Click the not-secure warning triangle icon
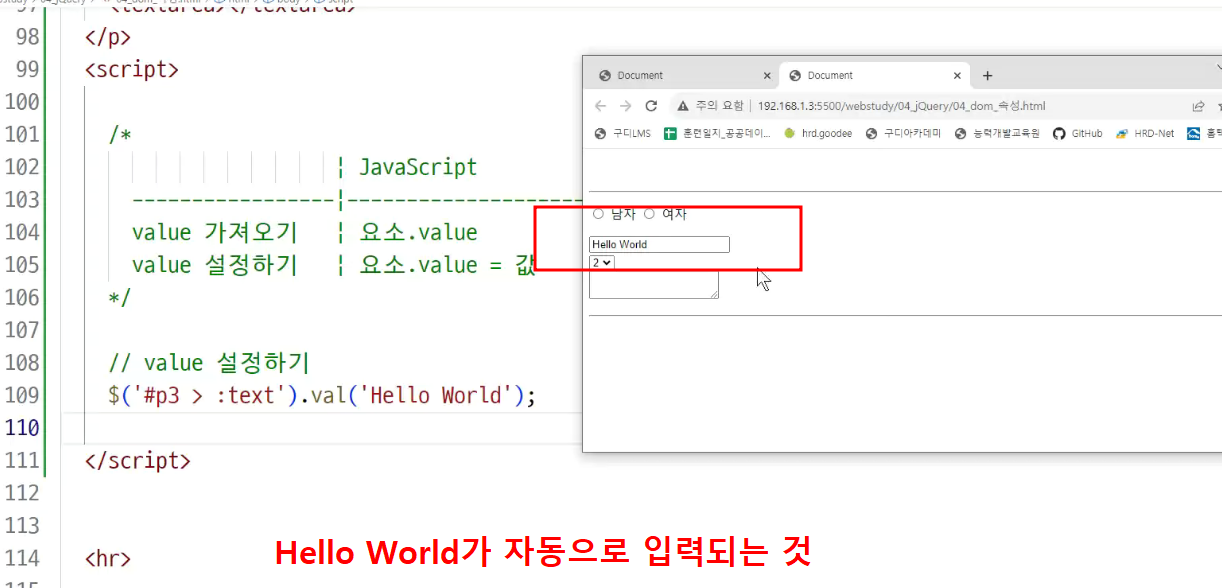Screen dimensions: 1222x588 pos(683,106)
